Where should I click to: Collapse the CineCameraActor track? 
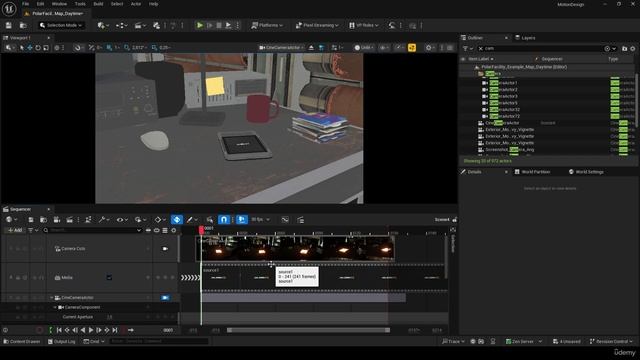coord(52,298)
